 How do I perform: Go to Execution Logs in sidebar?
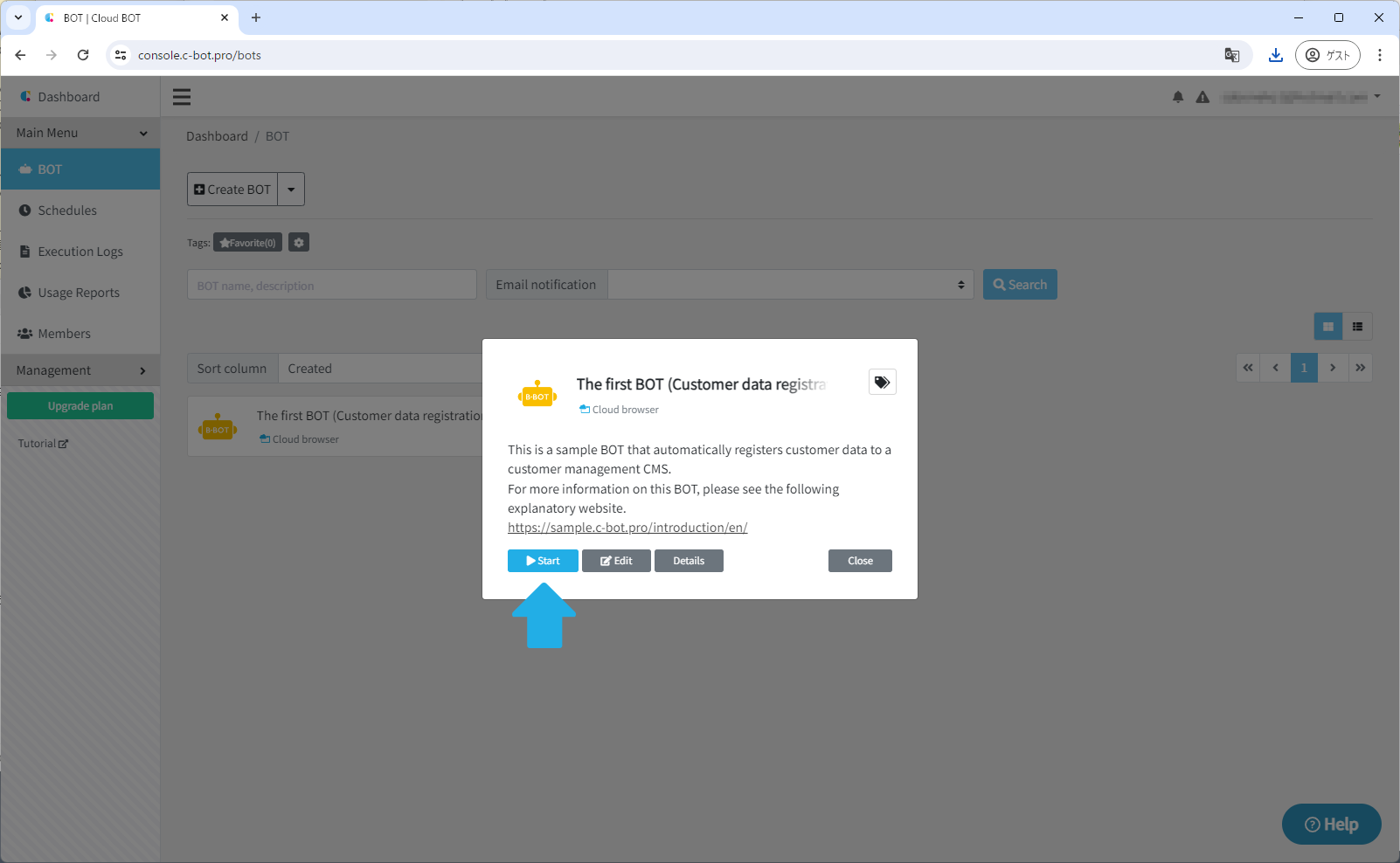point(80,252)
